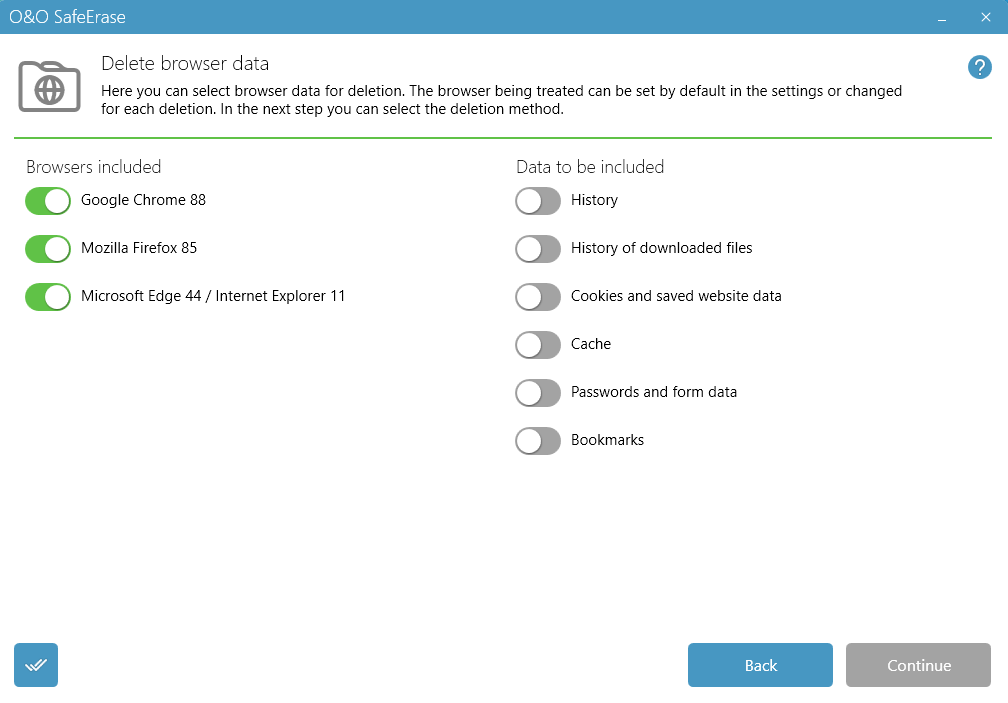Enable Passwords and form data deletion
This screenshot has height=703, width=1008.
[x=538, y=393]
